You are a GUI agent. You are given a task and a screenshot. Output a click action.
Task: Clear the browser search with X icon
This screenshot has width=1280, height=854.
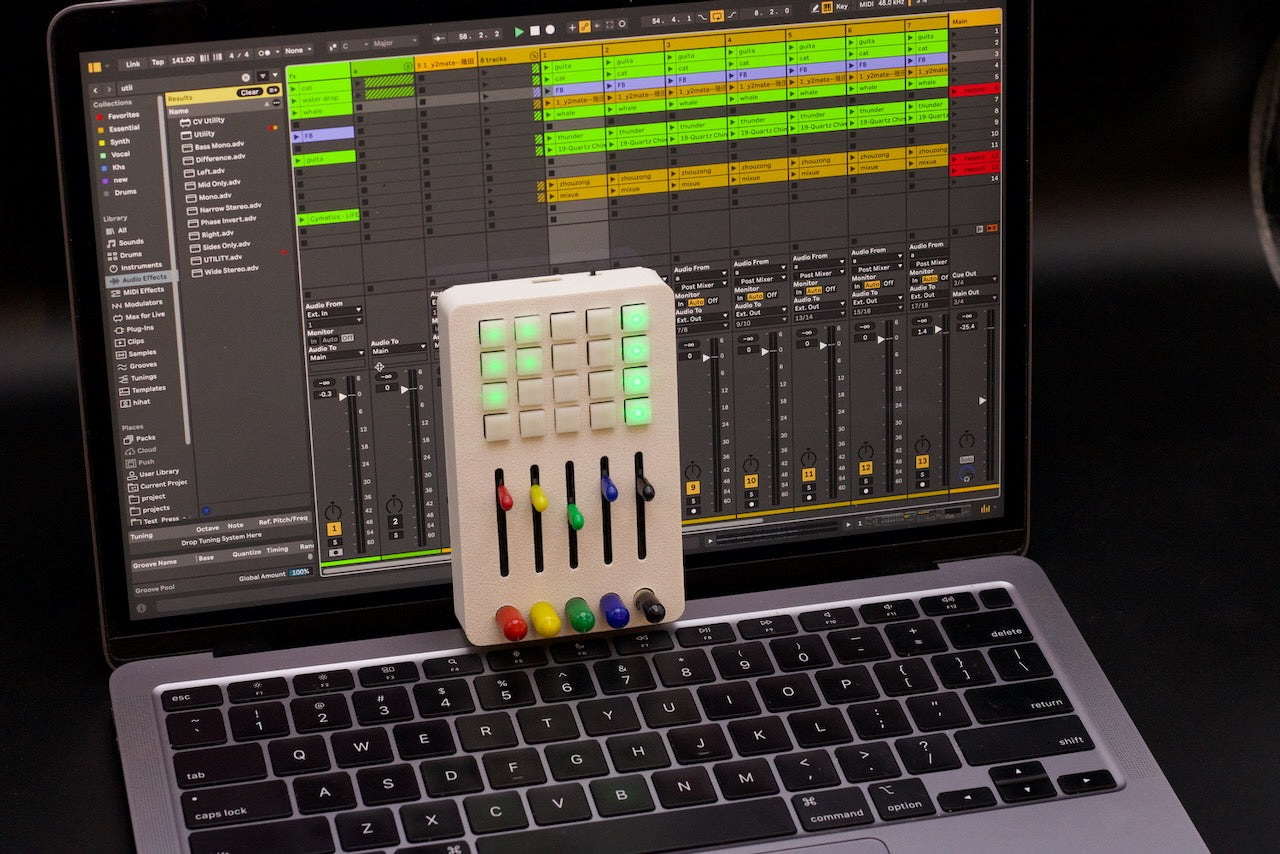click(246, 77)
